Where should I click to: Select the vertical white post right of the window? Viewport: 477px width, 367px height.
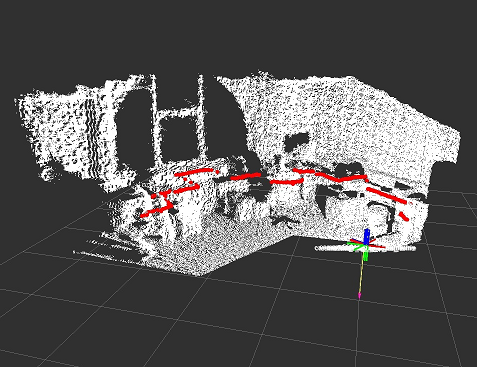pos(201,117)
